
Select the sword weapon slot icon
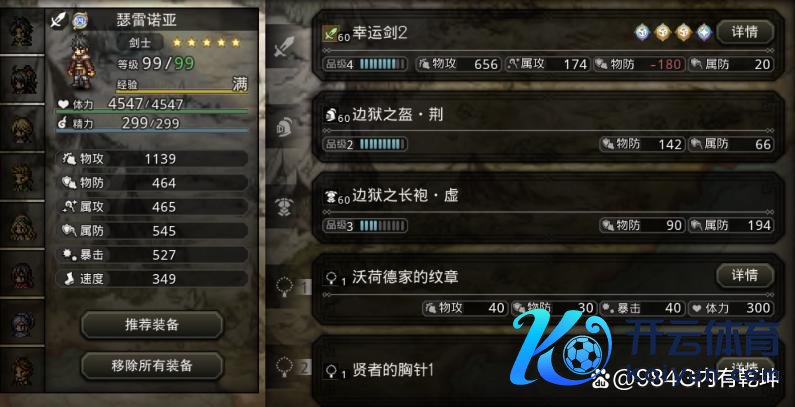281,47
